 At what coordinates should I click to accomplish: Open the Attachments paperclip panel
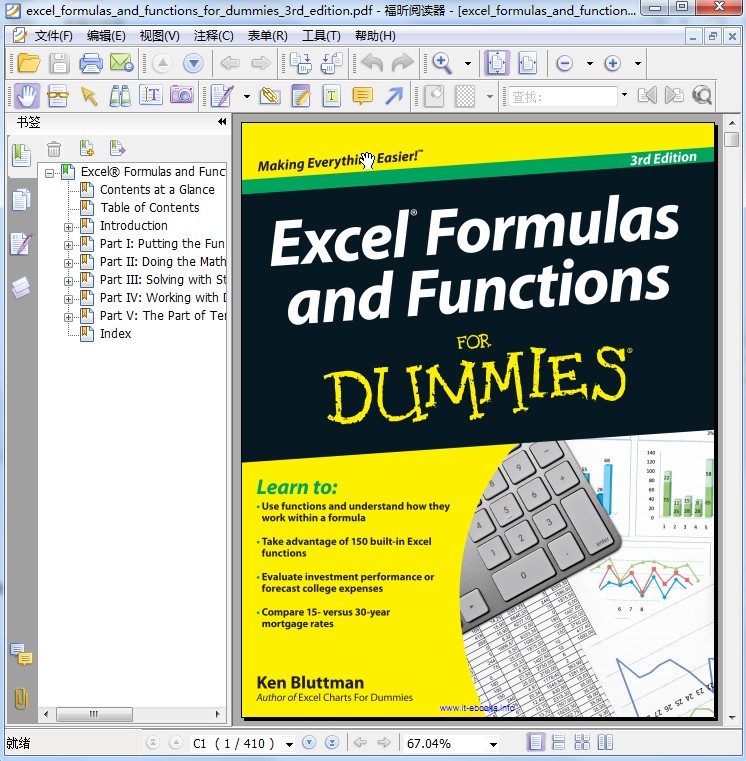point(21,698)
